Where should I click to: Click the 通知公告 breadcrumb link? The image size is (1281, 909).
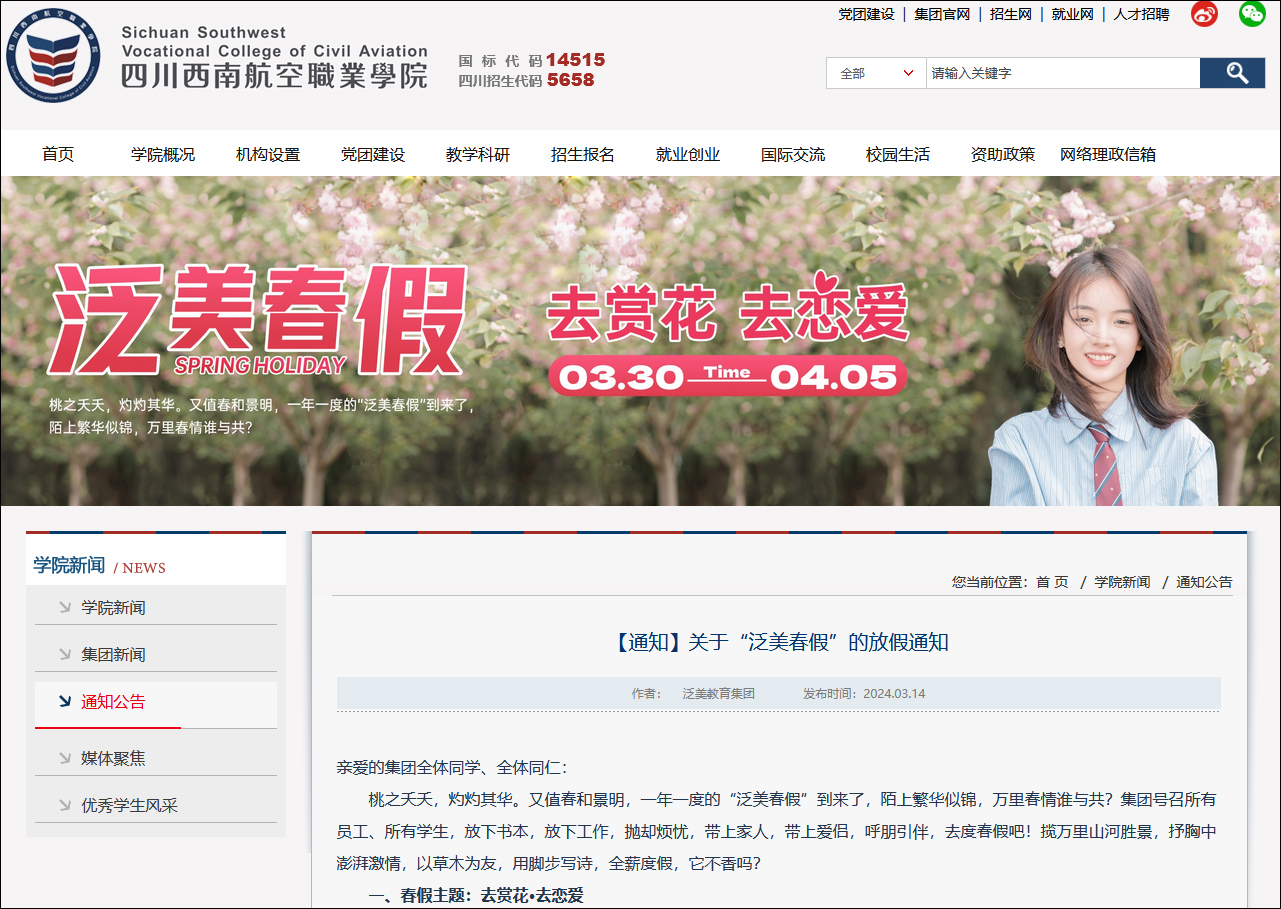1204,582
